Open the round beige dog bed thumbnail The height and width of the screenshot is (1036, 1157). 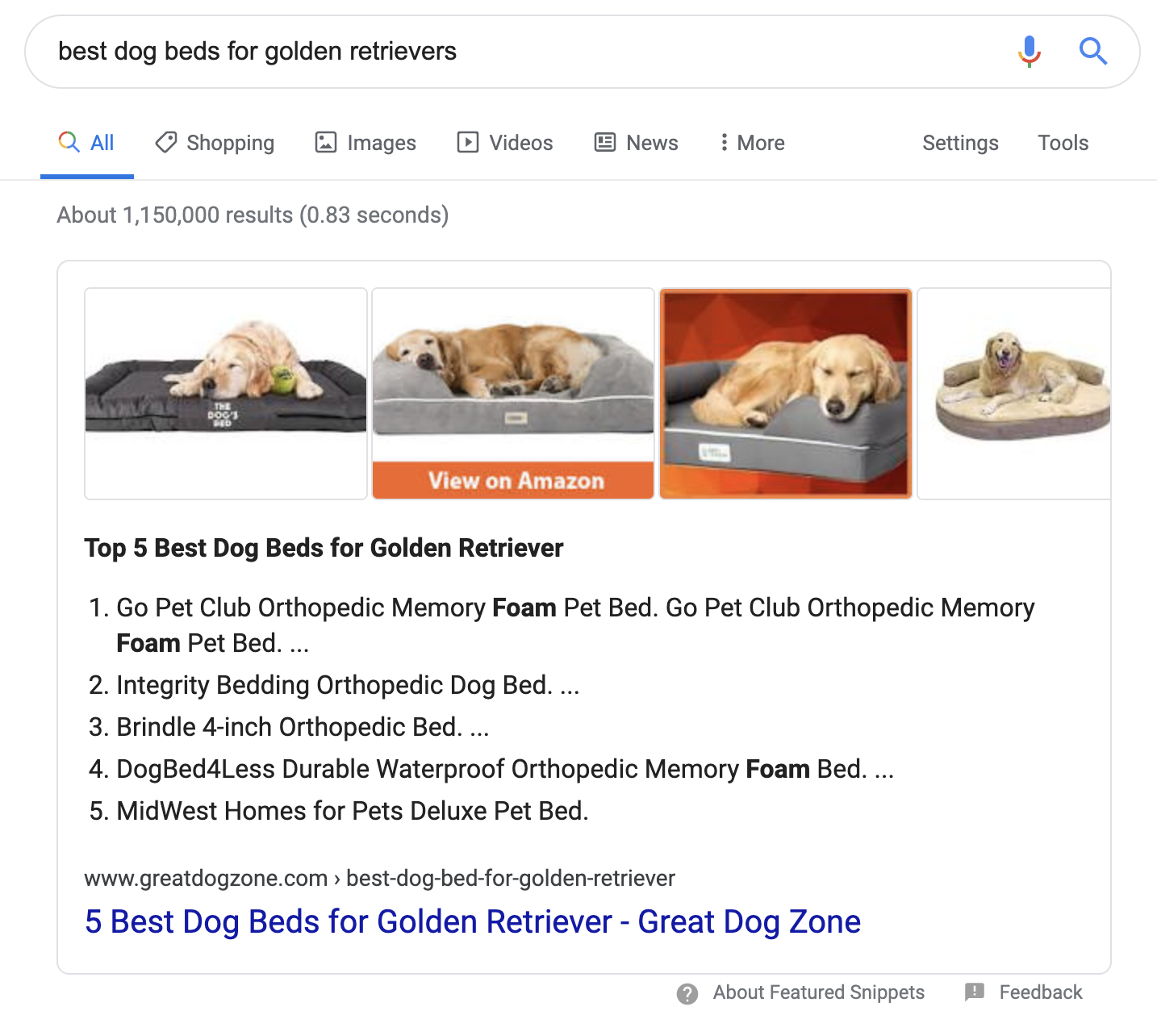coord(1014,394)
